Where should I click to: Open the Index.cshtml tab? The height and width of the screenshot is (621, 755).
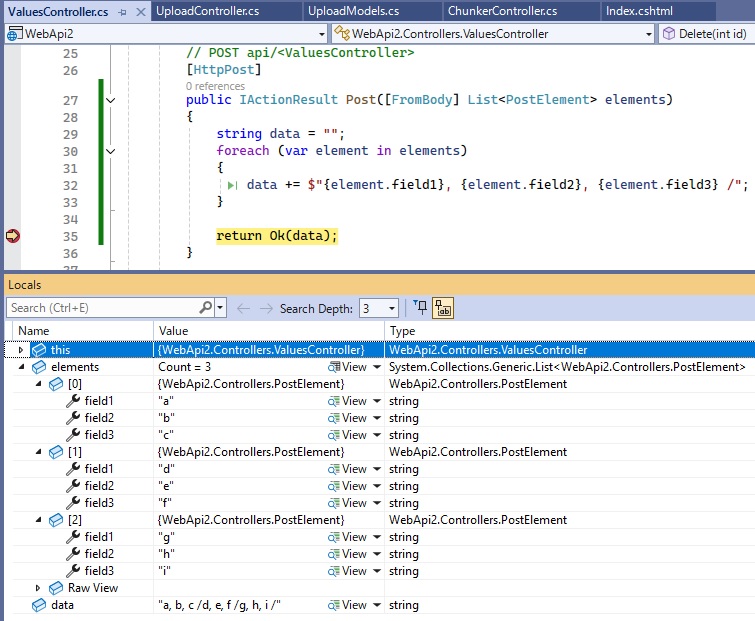(x=639, y=11)
